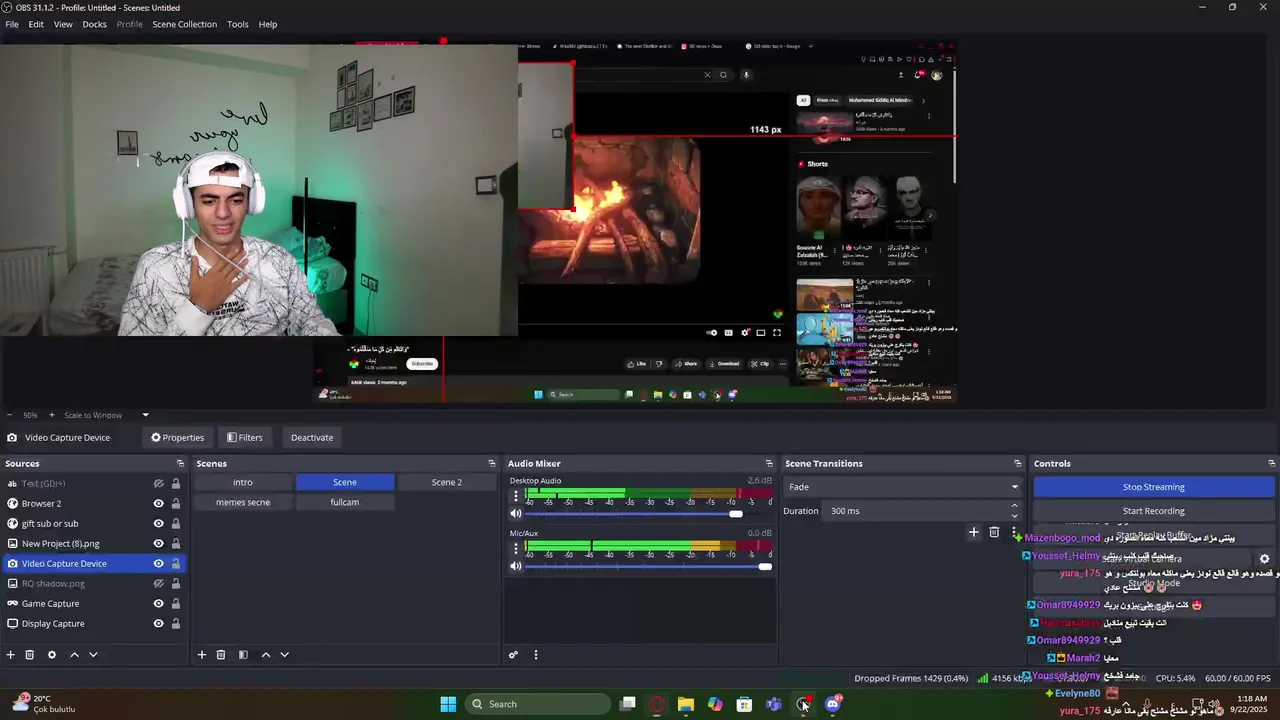
Task: Open the Edit menu
Action: pyautogui.click(x=36, y=24)
